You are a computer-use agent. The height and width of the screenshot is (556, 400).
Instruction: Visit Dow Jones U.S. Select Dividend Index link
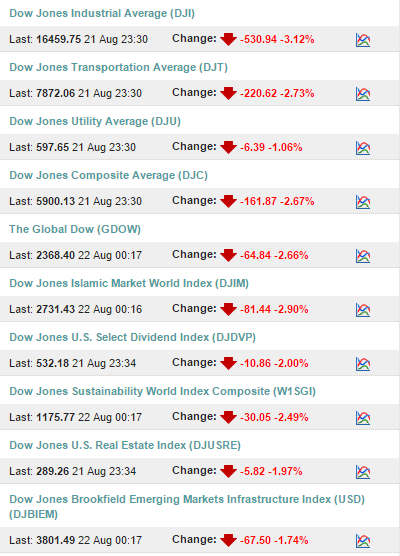pos(133,337)
